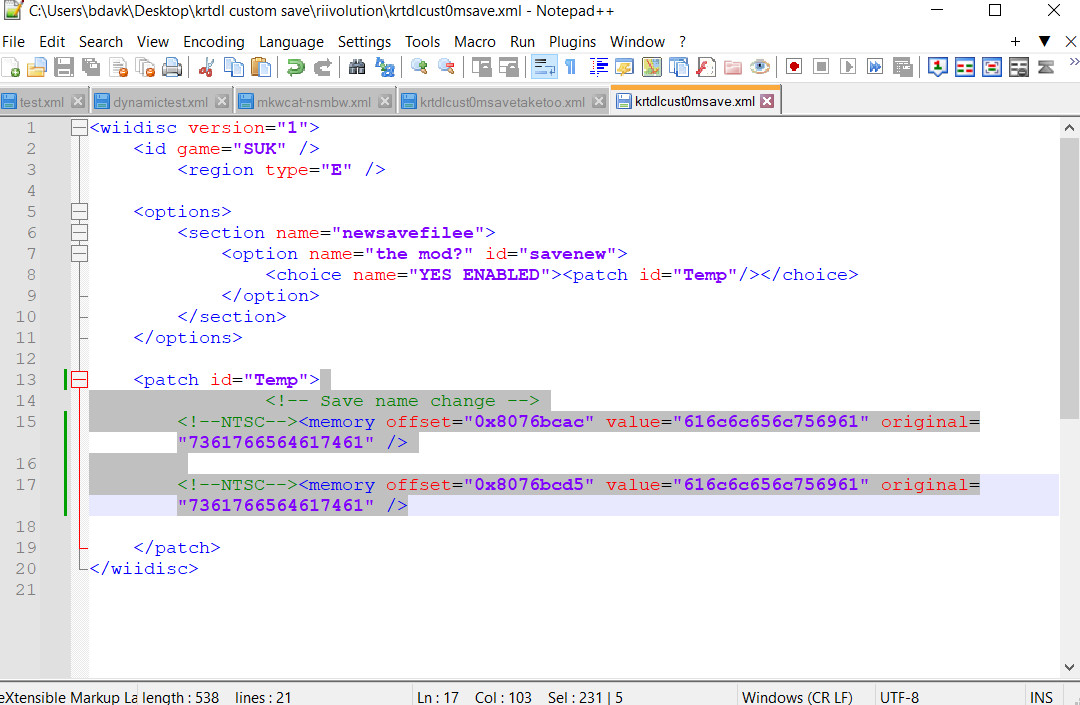Collapse the wiidisc fold on line 1
This screenshot has height=705, width=1080.
(x=79, y=128)
